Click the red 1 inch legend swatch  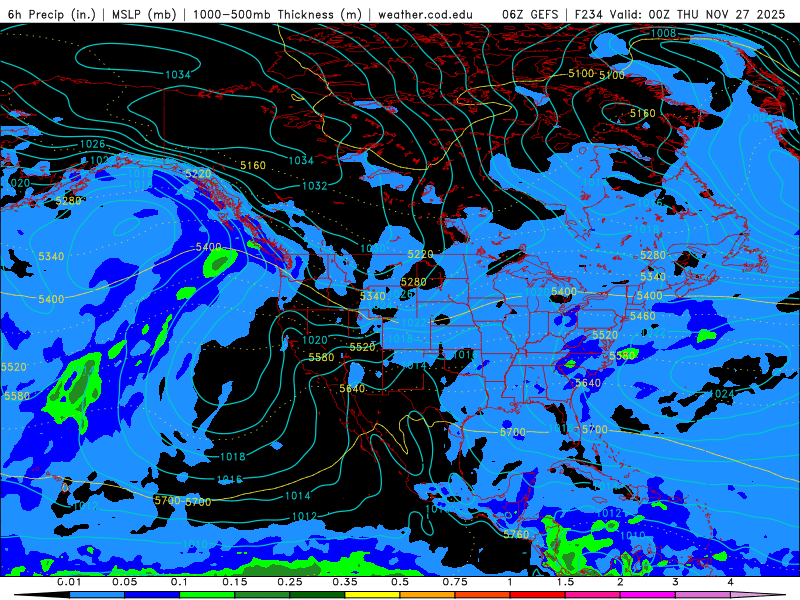538,595
